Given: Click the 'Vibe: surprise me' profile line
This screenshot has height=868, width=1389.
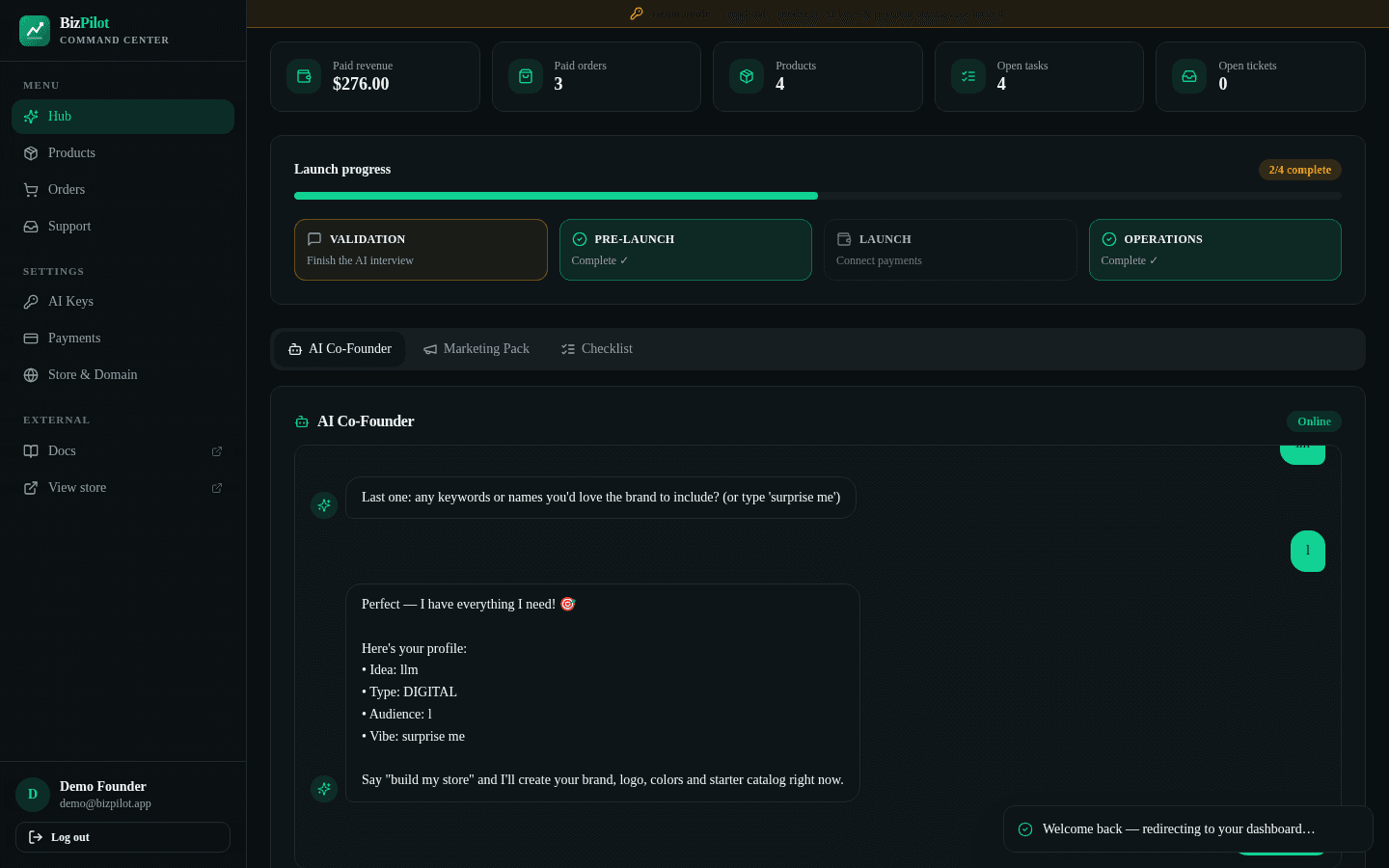Looking at the screenshot, I should tap(413, 736).
